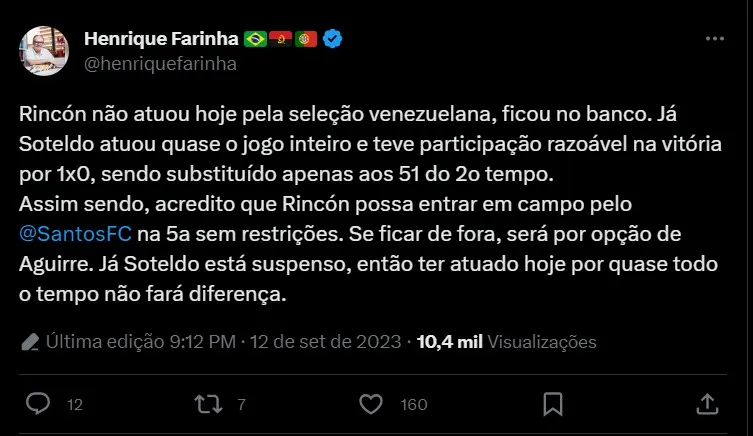This screenshot has height=436, width=753.
Task: Click the share upload icon
Action: (x=707, y=403)
